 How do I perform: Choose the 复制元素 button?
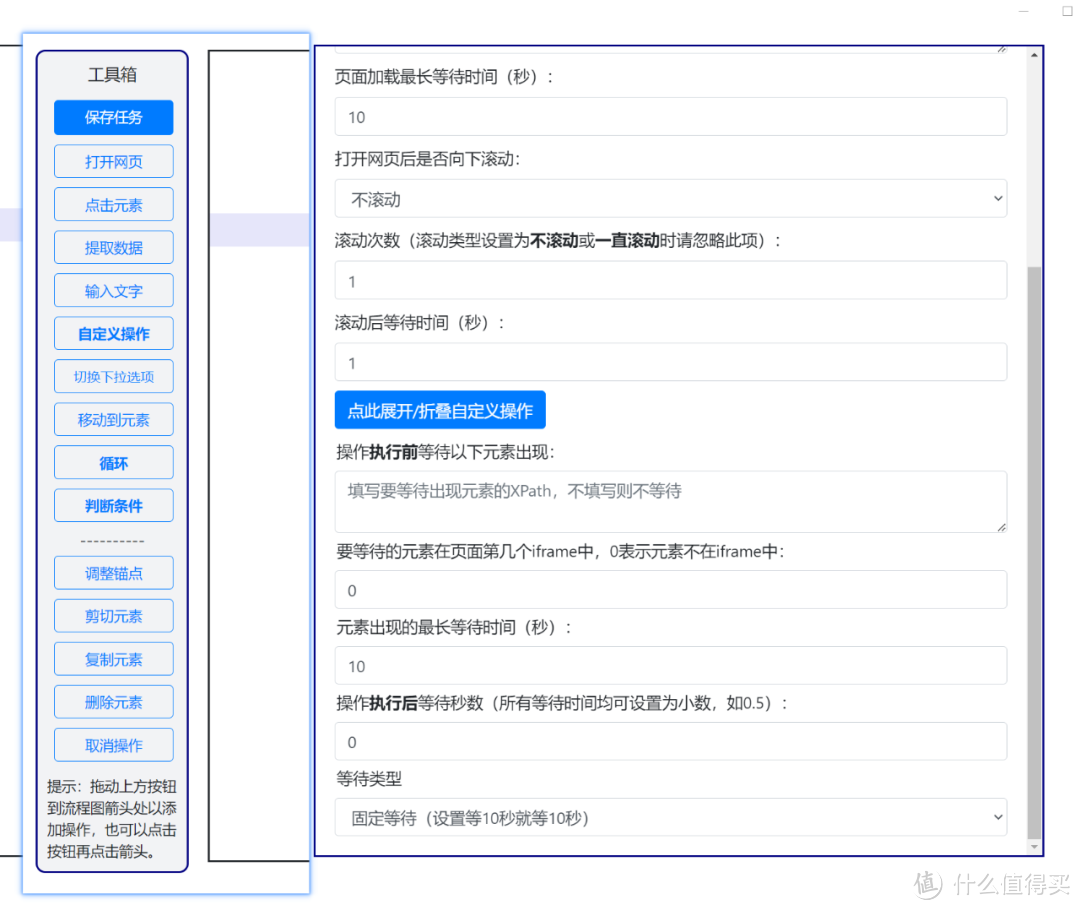114,659
